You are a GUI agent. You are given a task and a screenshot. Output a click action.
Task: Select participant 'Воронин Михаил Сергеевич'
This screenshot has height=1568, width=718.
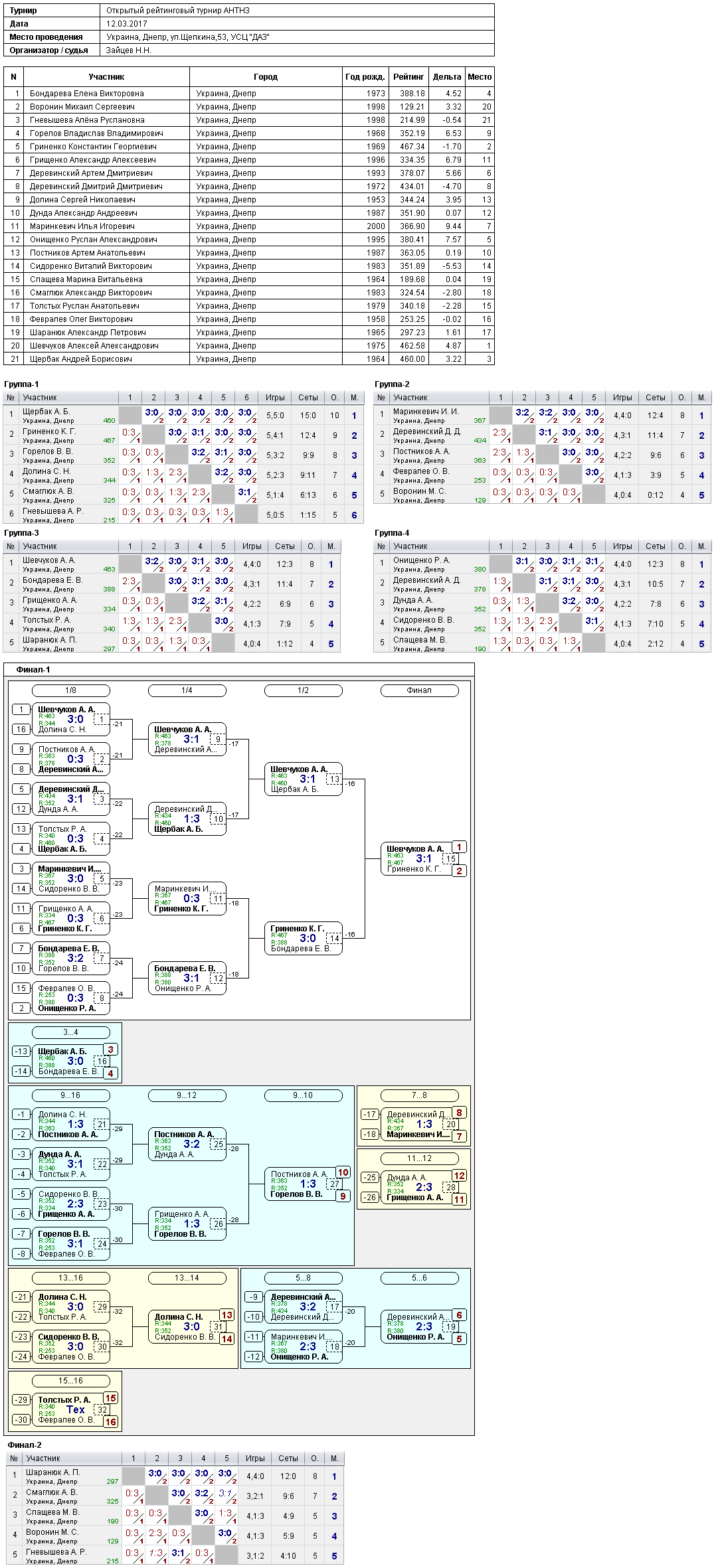82,107
